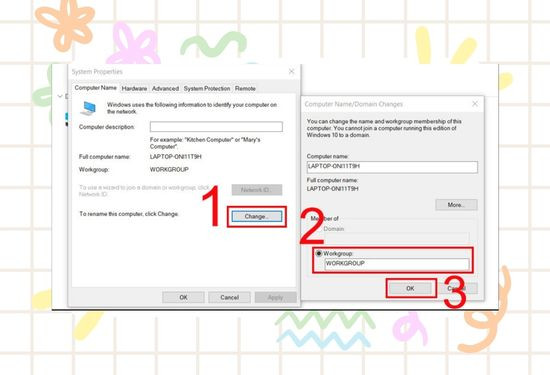The image size is (550, 375).
Task: Click the Change... button
Action: [256, 216]
